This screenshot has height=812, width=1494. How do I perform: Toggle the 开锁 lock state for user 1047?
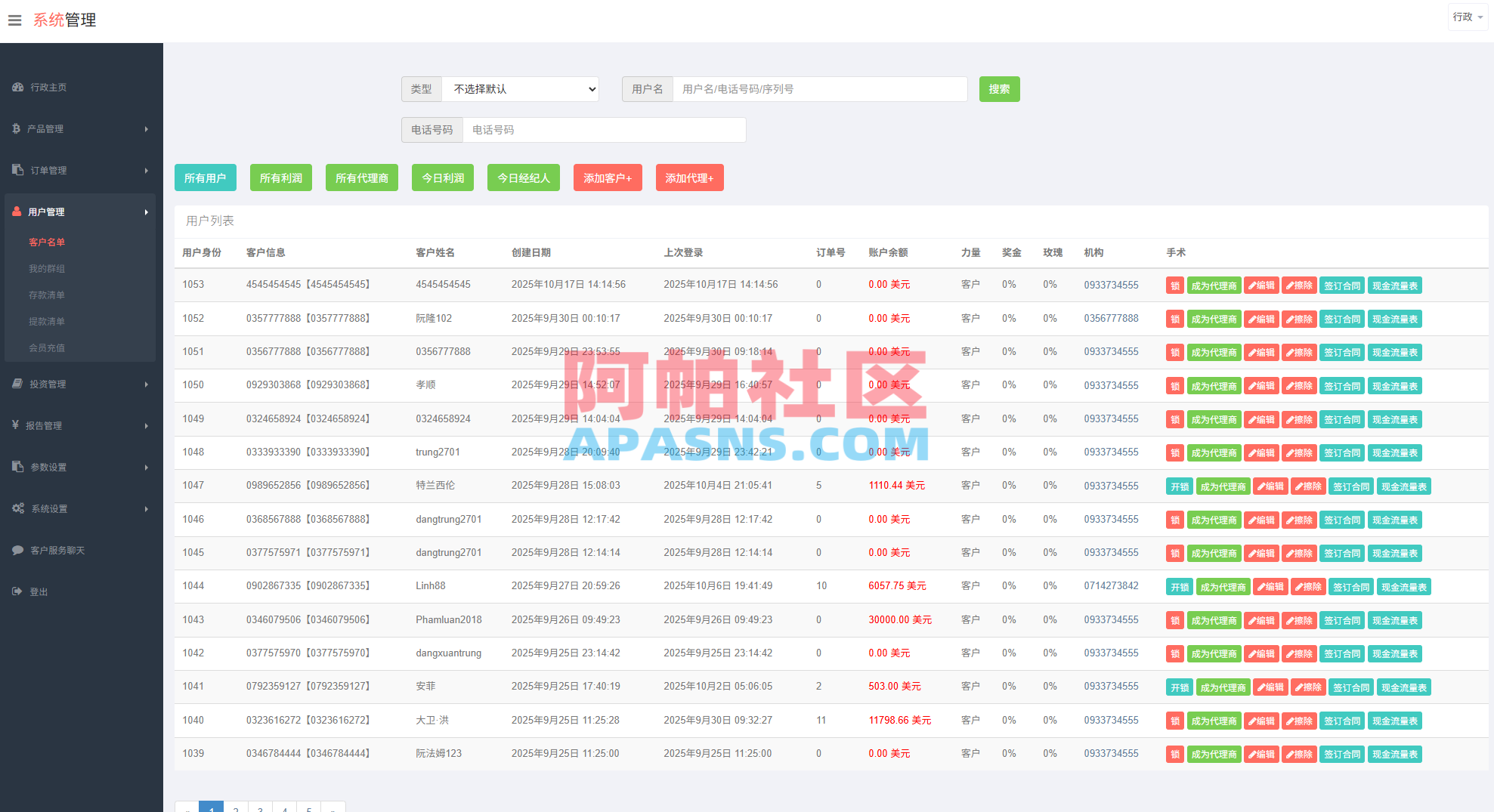[x=1179, y=486]
